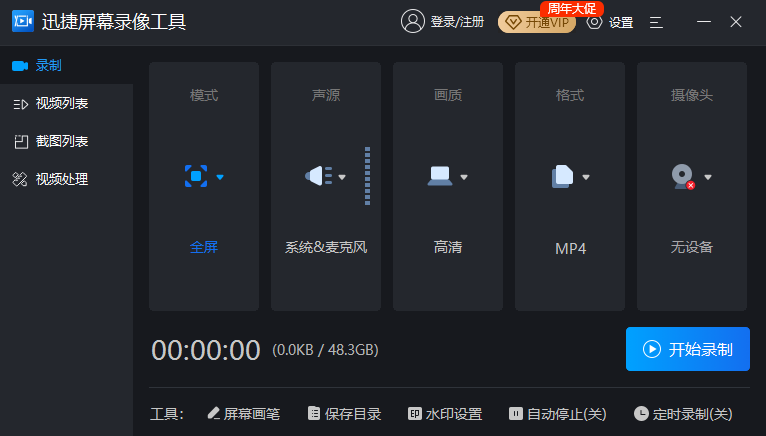This screenshot has height=436, width=766.
Task: Open the 屏幕画笔 tool
Action: pos(243,414)
